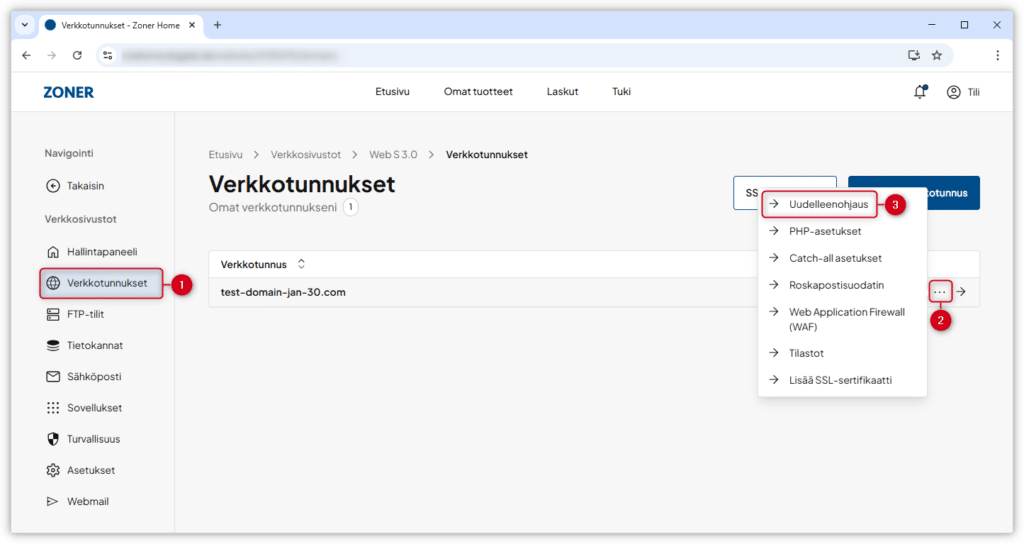The image size is (1024, 544).
Task: Select FTP-tilit in the sidebar
Action: [85, 314]
